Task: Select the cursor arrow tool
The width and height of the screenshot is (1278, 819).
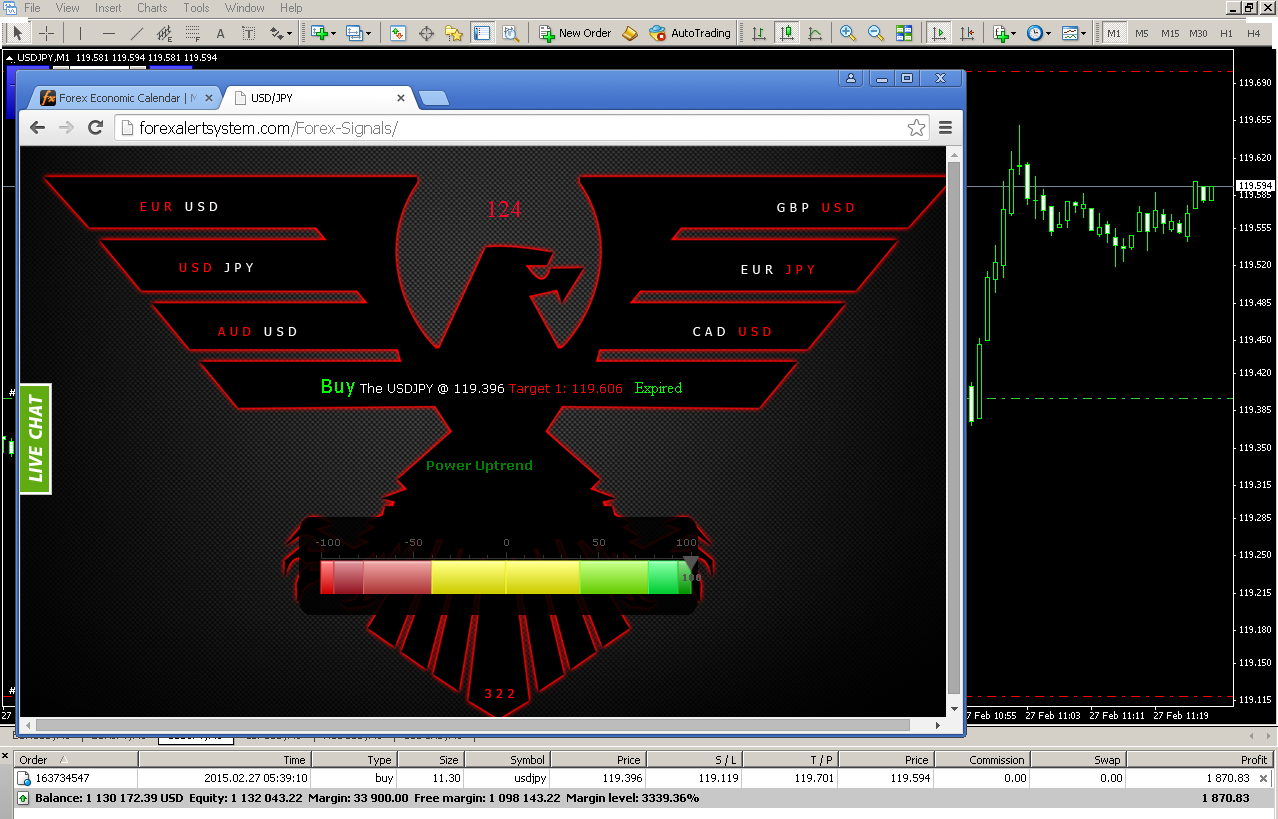Action: click(17, 33)
